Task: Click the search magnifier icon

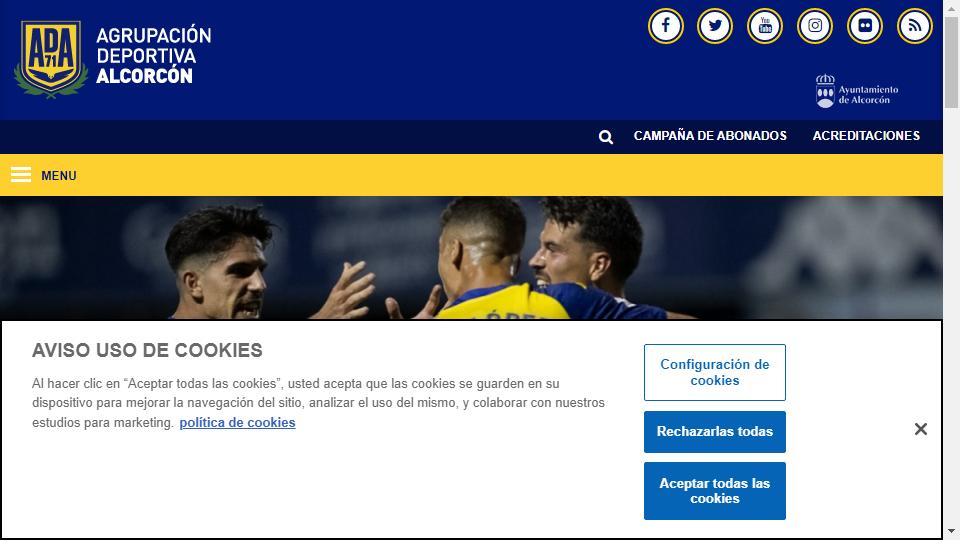Action: pyautogui.click(x=606, y=137)
